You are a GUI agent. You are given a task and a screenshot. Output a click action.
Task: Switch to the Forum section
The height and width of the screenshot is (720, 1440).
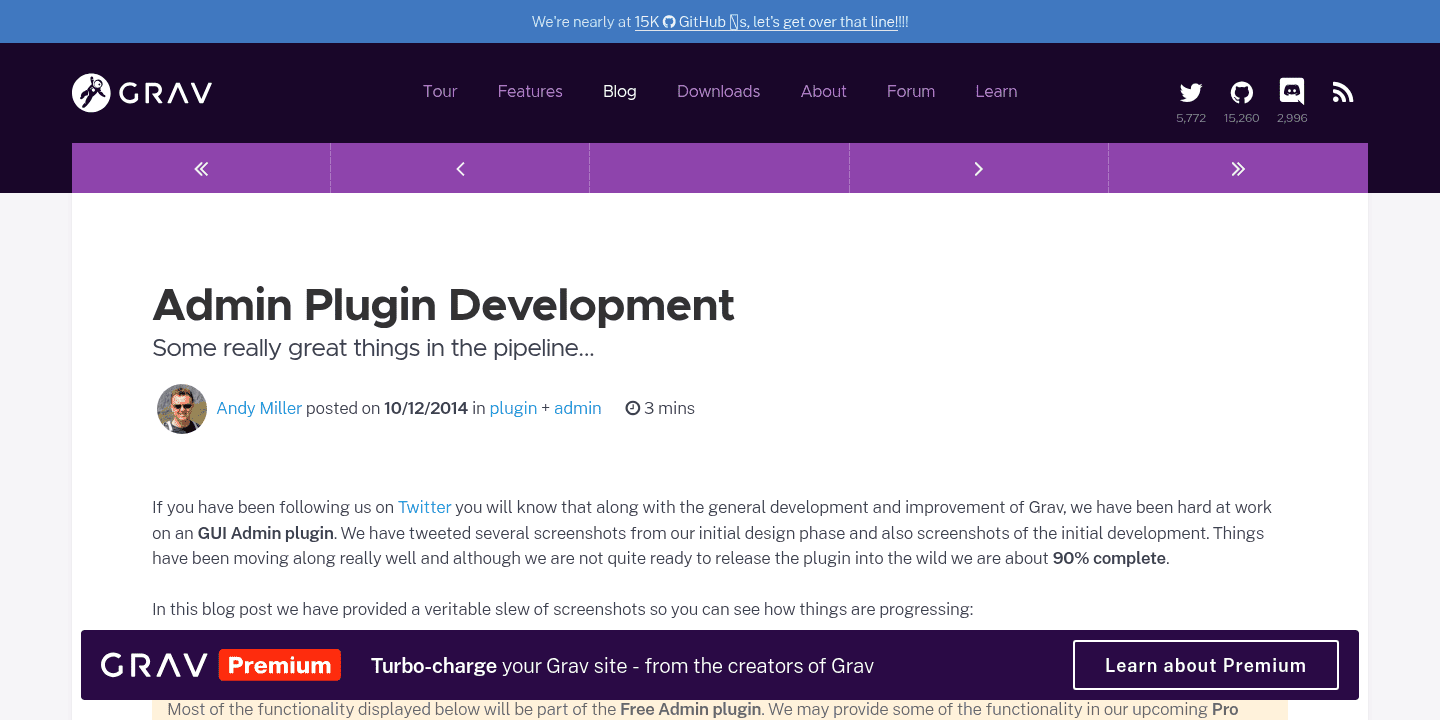click(910, 91)
